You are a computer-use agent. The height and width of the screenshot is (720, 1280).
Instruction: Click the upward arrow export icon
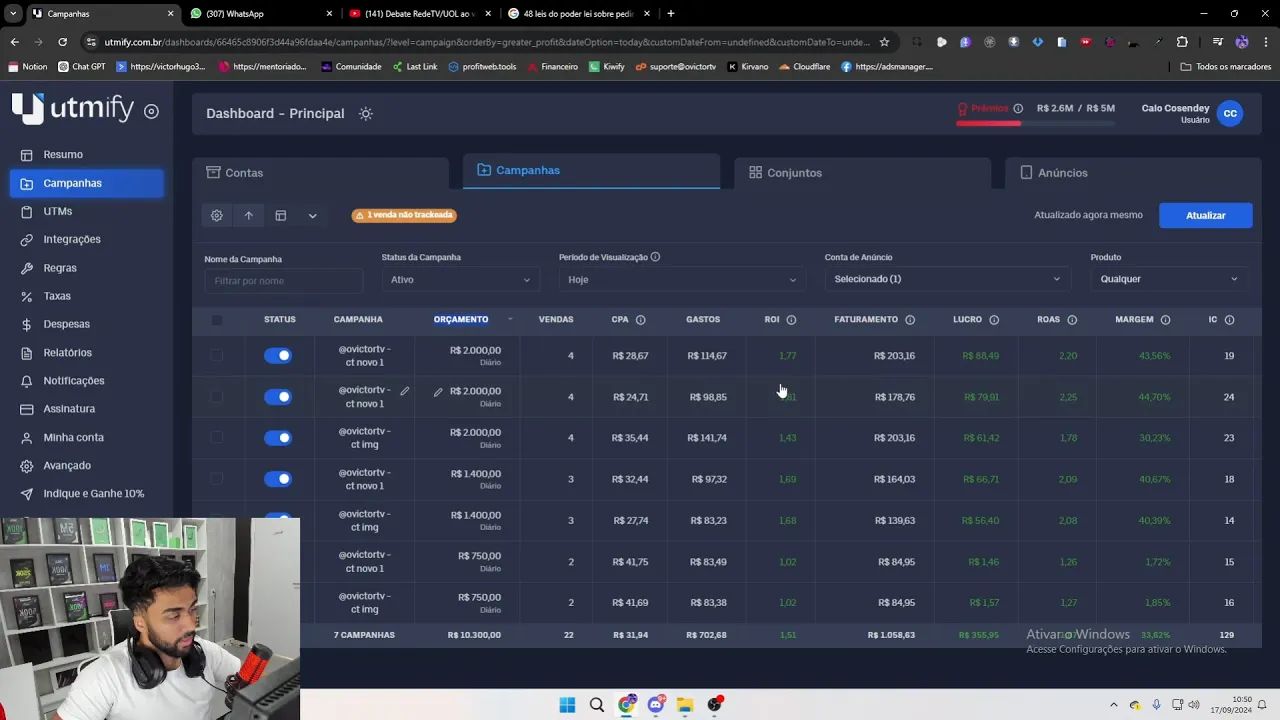[248, 215]
